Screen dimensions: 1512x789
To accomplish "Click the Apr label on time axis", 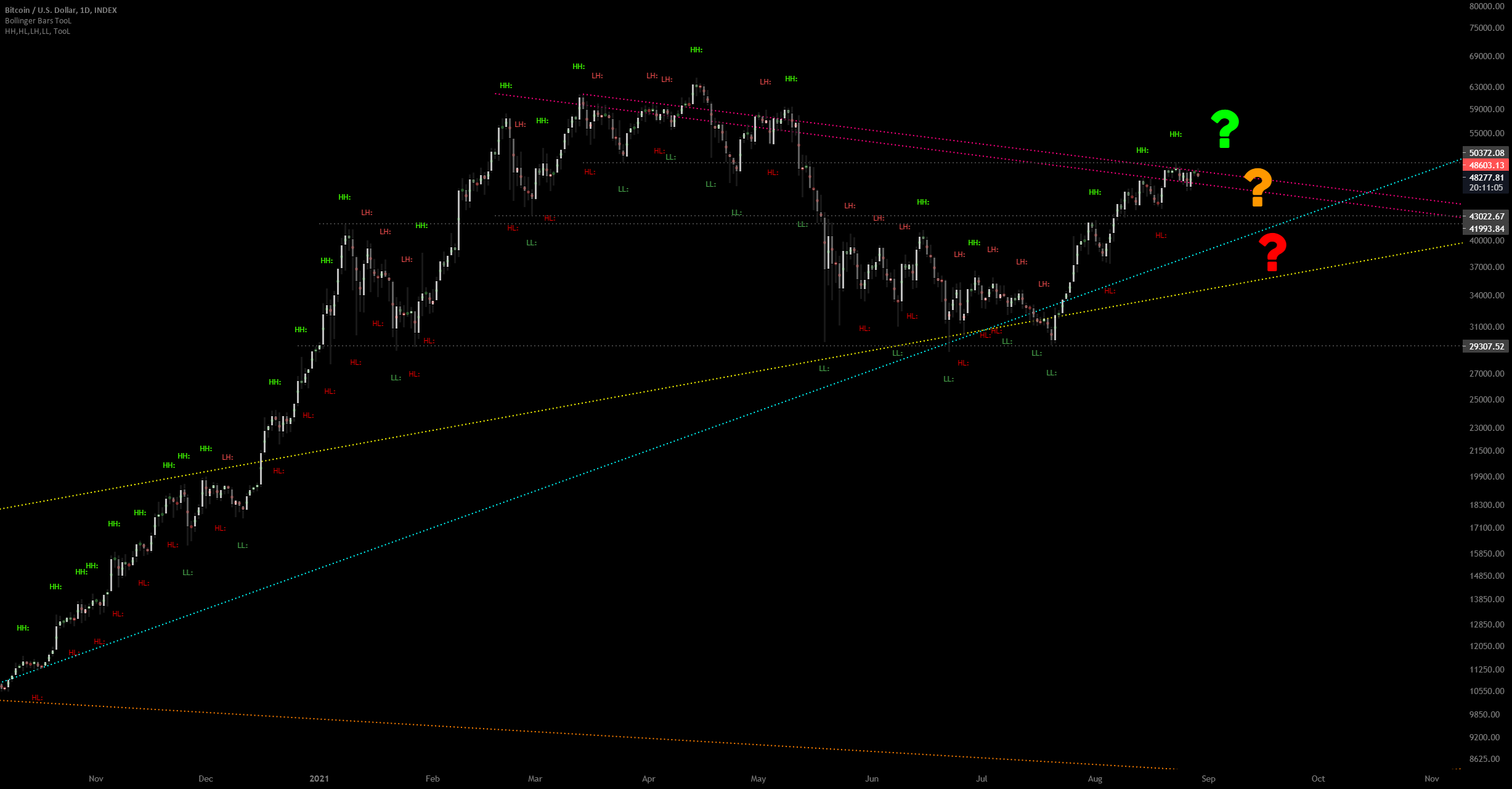I will [x=648, y=779].
